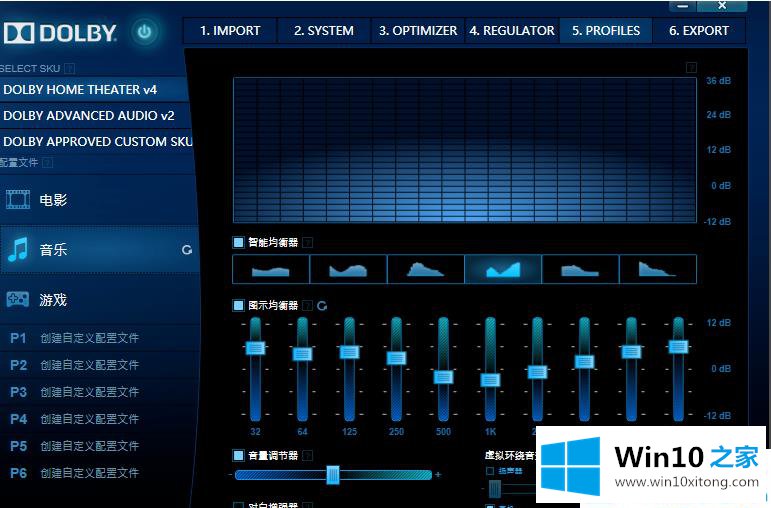Click the 64 Hz equalizer slider handle

pyautogui.click(x=302, y=354)
